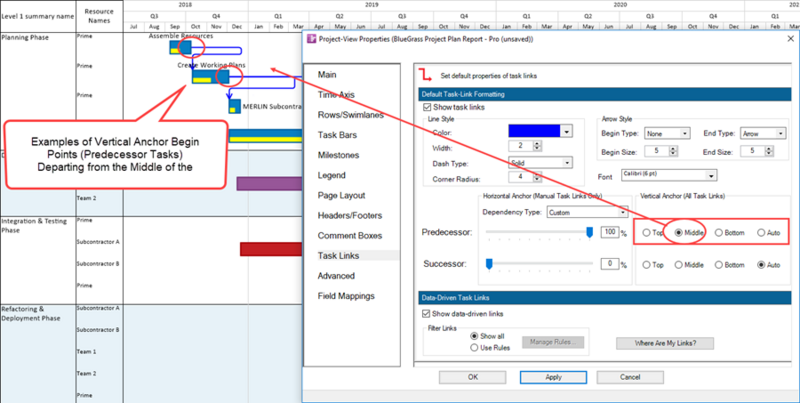This screenshot has height=403, width=800.
Task: Click the Refactoring & Deployment Phase label
Action: coord(31,313)
